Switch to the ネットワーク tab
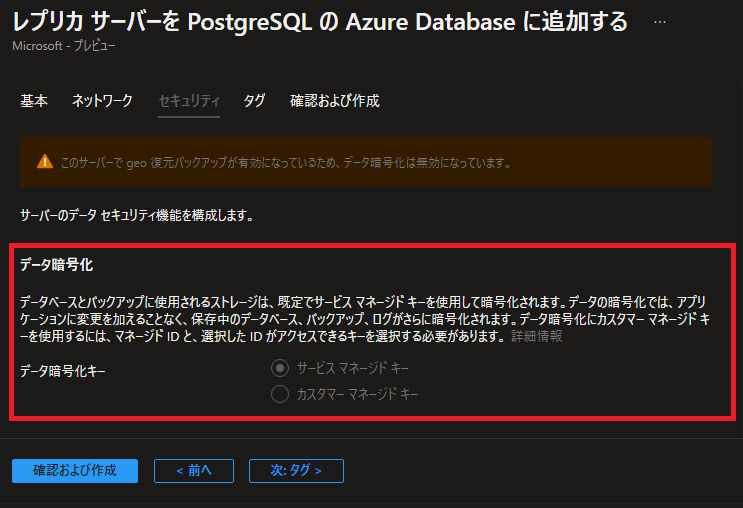The width and height of the screenshot is (743, 508). (102, 100)
